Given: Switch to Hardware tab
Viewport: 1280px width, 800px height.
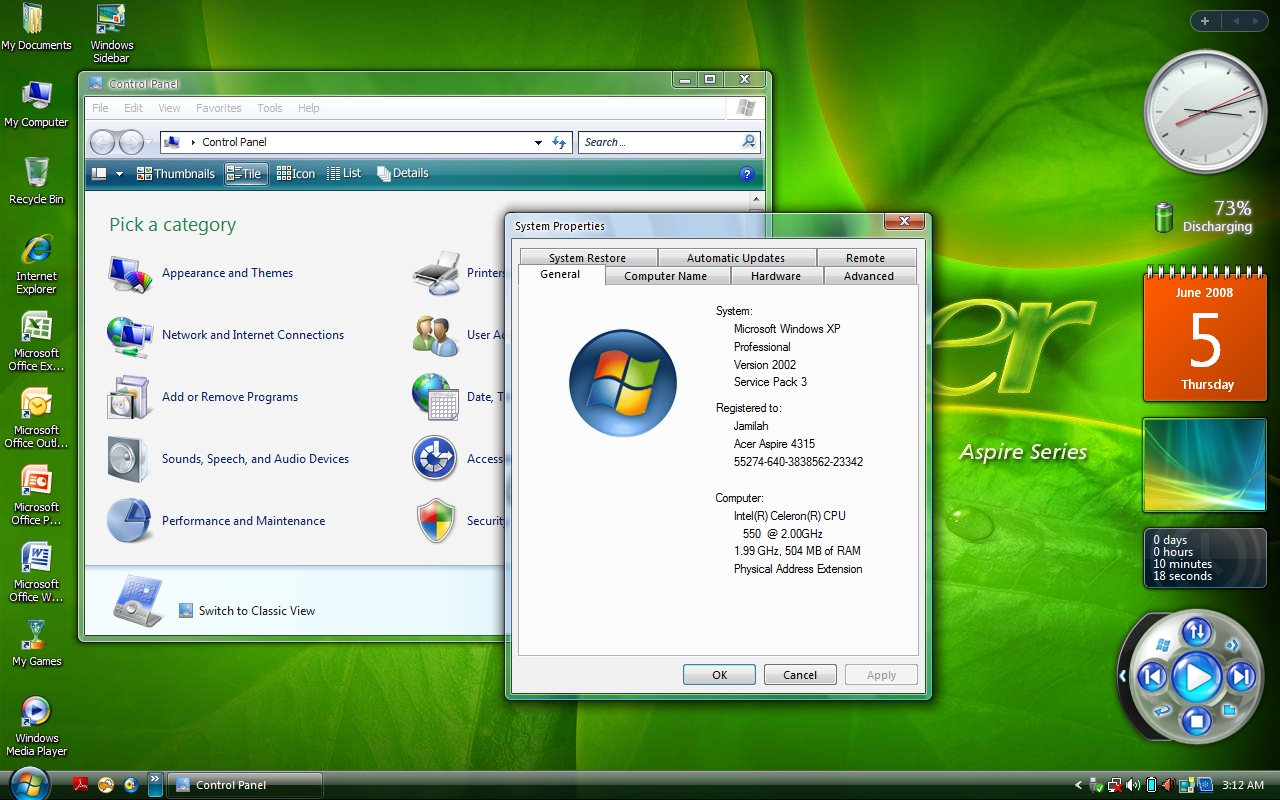Looking at the screenshot, I should (776, 276).
